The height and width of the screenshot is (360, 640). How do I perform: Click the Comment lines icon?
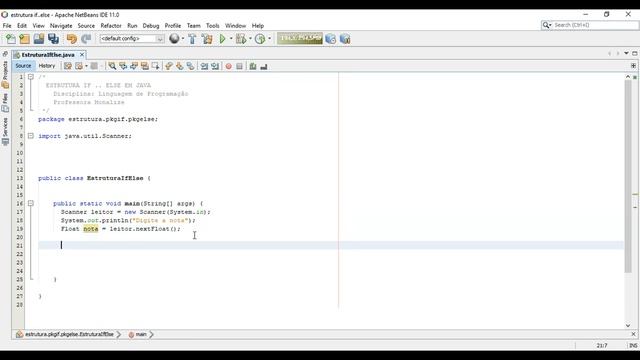253,66
